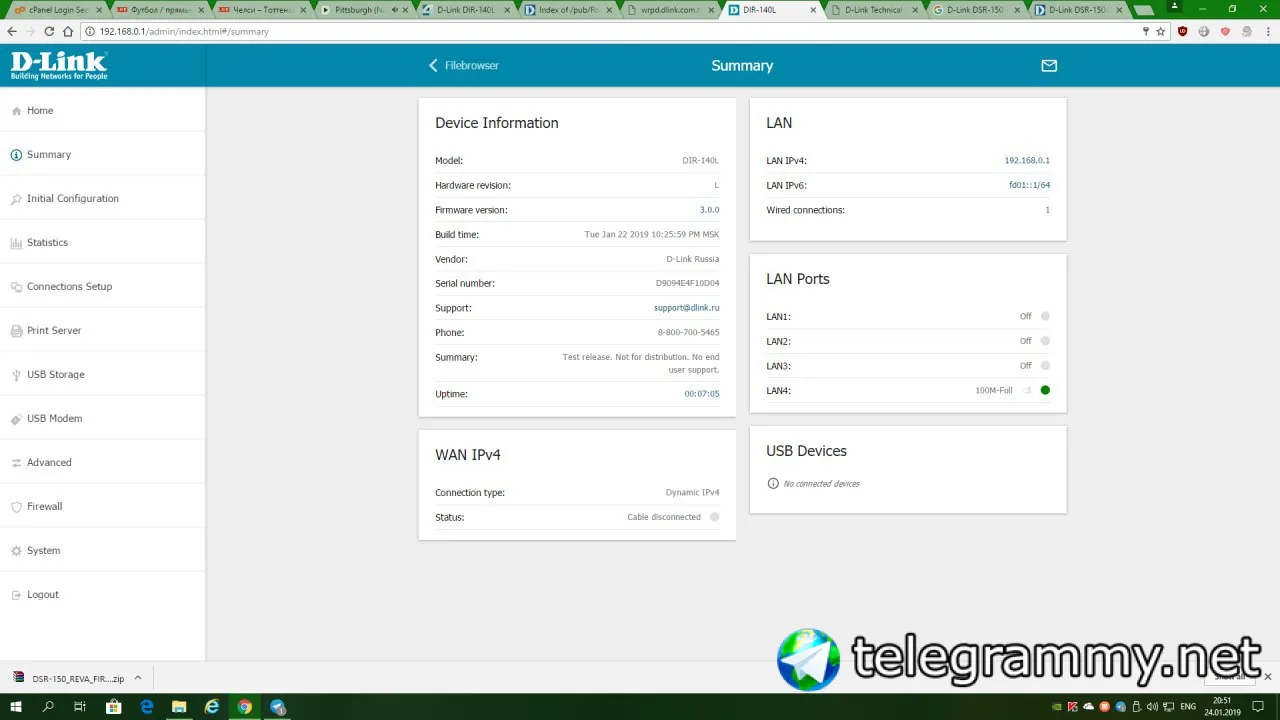Click firmware version 3.0.0 link
This screenshot has height=720, width=1280.
coord(709,210)
